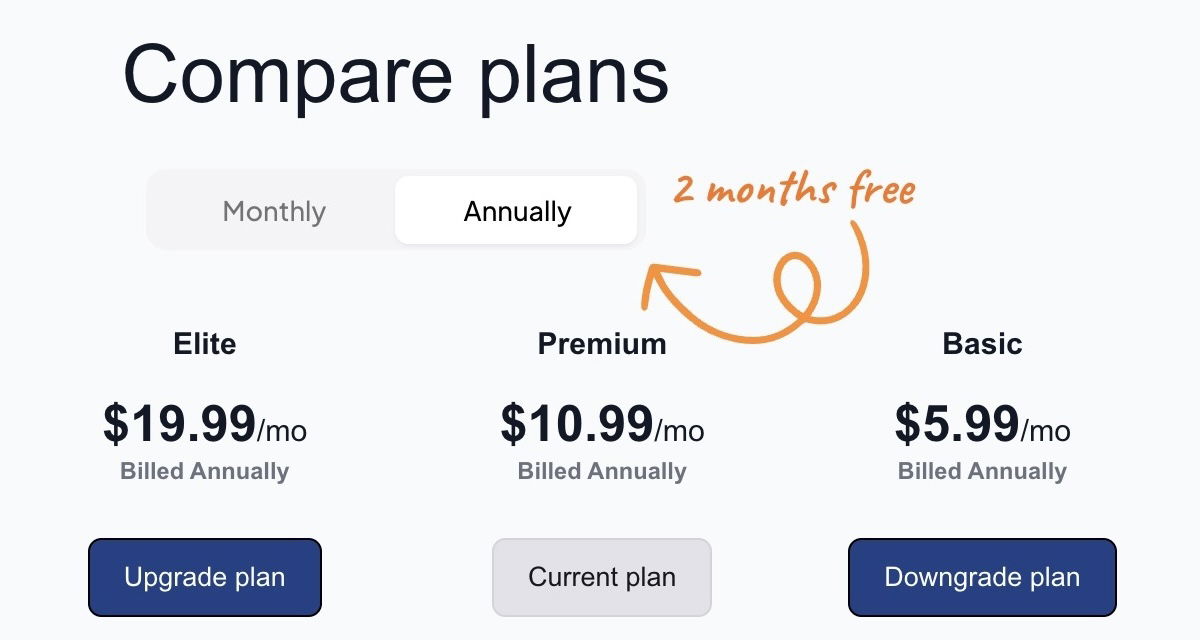The image size is (1200, 640).
Task: Select the Elite plan title
Action: 205,344
